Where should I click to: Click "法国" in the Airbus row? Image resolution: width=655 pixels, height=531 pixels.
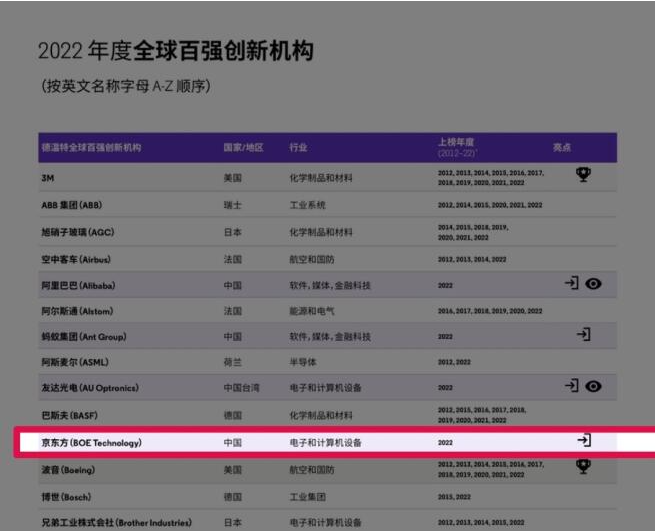(233, 259)
